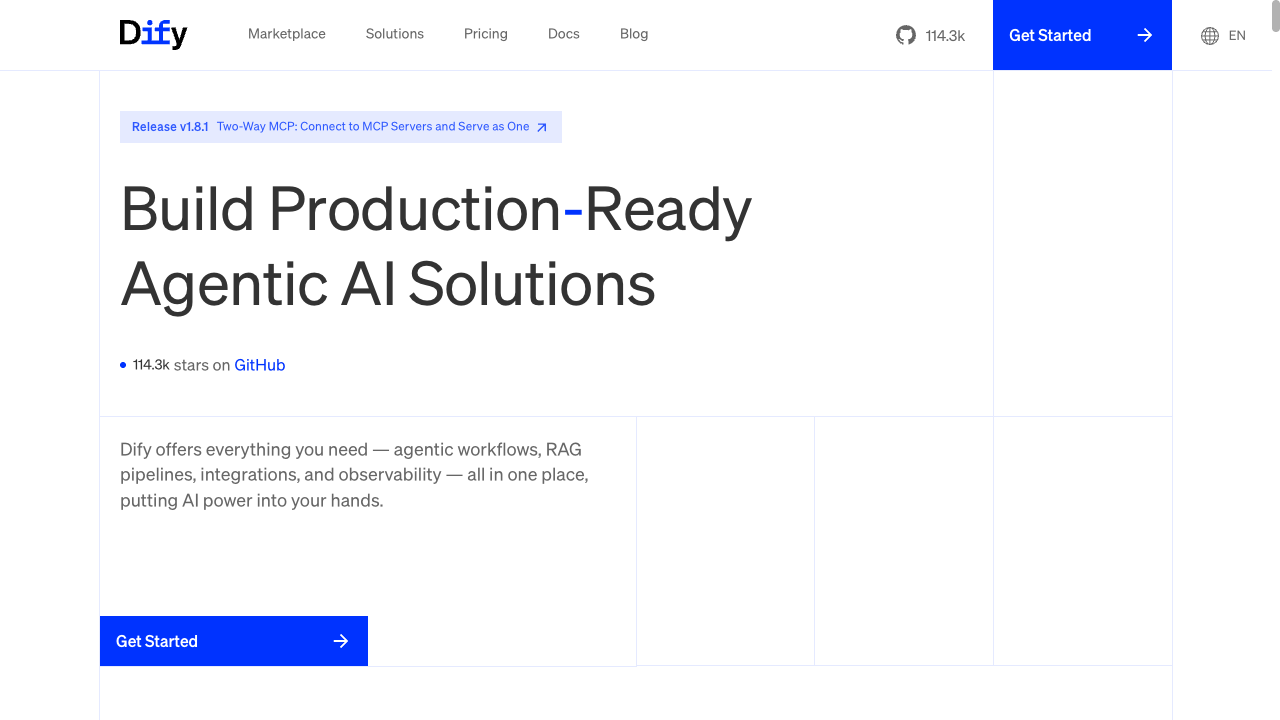1280x720 pixels.
Task: Open the EN language selector
Action: pyautogui.click(x=1237, y=36)
